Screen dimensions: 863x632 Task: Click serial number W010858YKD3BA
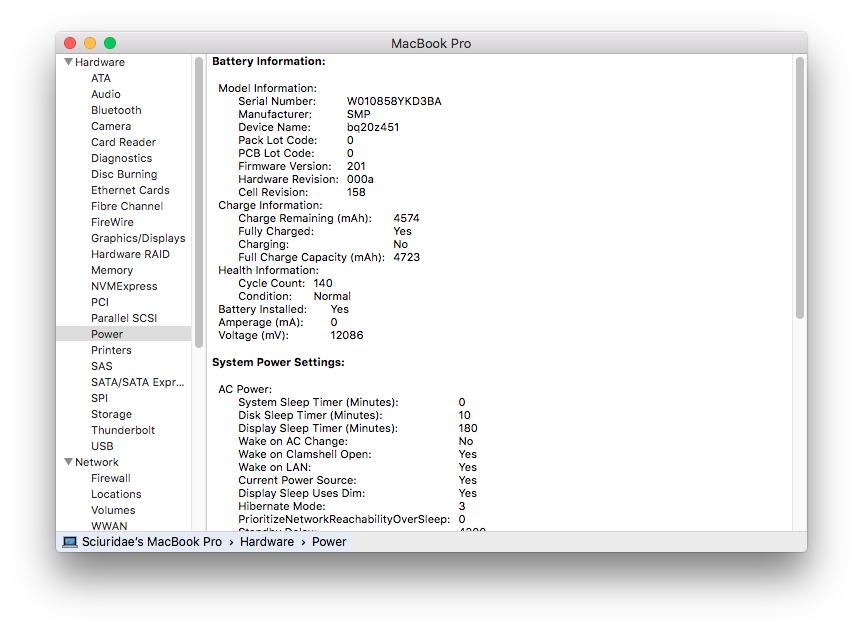[x=394, y=101]
